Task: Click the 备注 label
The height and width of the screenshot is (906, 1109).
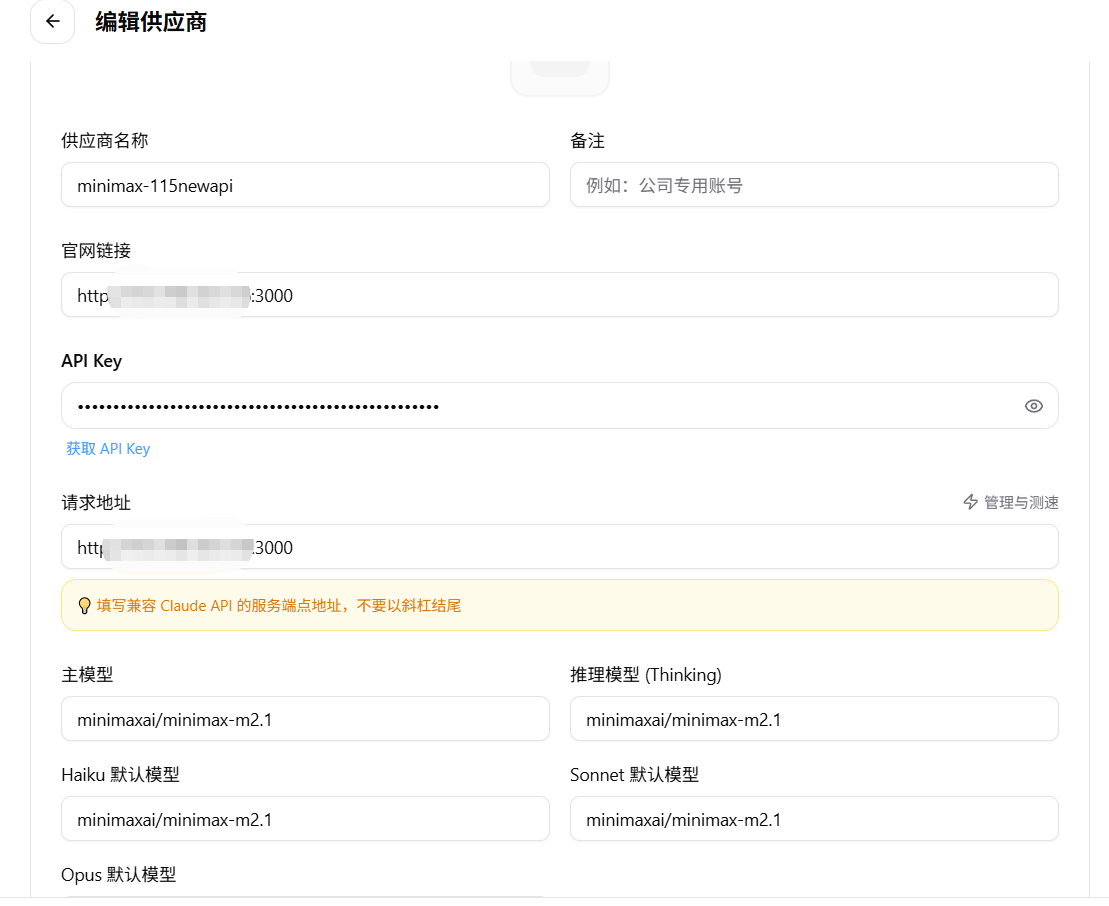Action: tap(587, 141)
